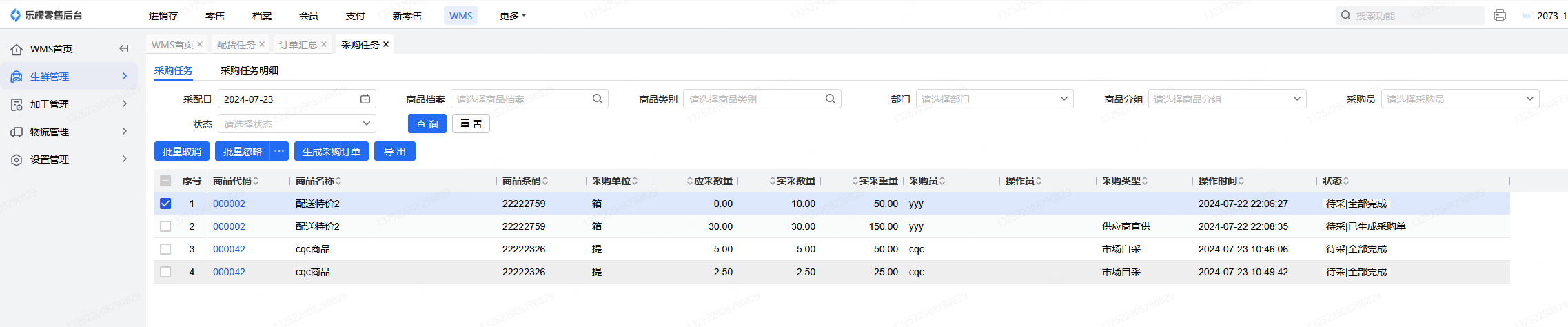
Task: Collapse the sidebar with the arrow icon
Action: pyautogui.click(x=124, y=48)
